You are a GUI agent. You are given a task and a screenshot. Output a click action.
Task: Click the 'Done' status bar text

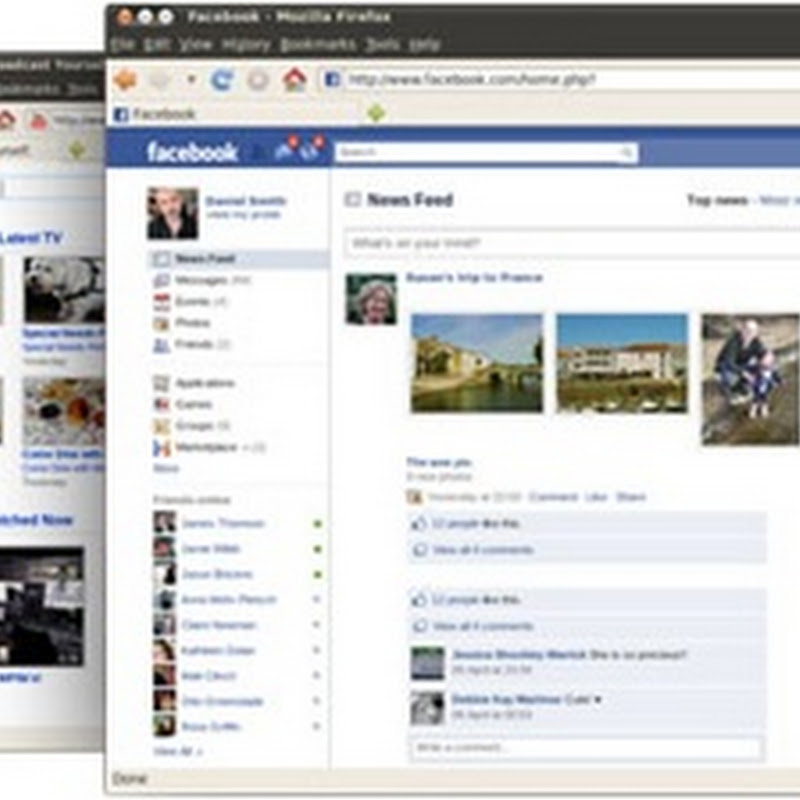pyautogui.click(x=130, y=779)
